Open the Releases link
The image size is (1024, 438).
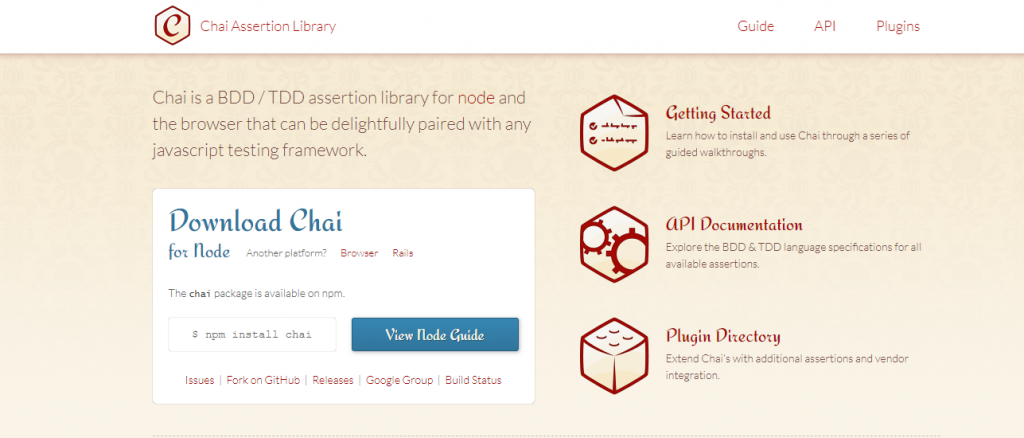pos(332,380)
